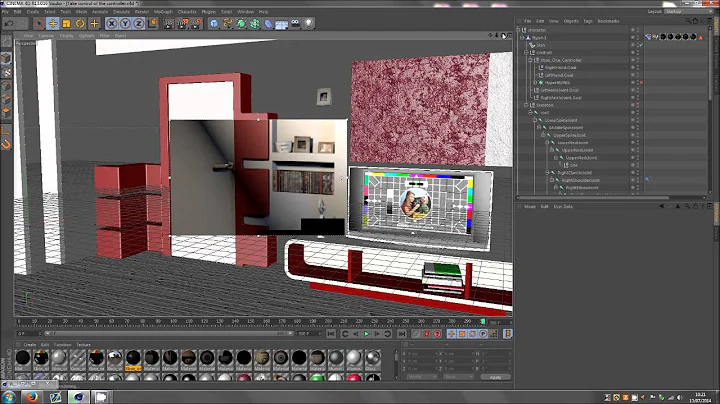Activate the Rotate tool in toolbar
720x404 pixels.
[80, 23]
